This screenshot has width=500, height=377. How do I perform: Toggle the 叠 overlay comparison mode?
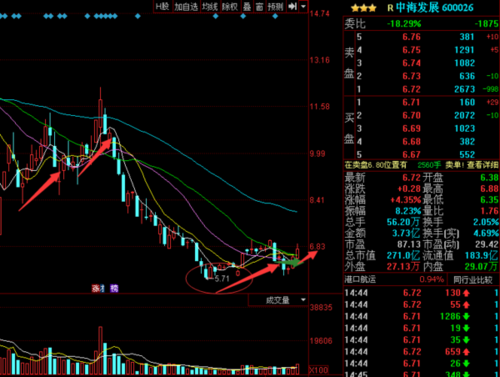[247, 6]
